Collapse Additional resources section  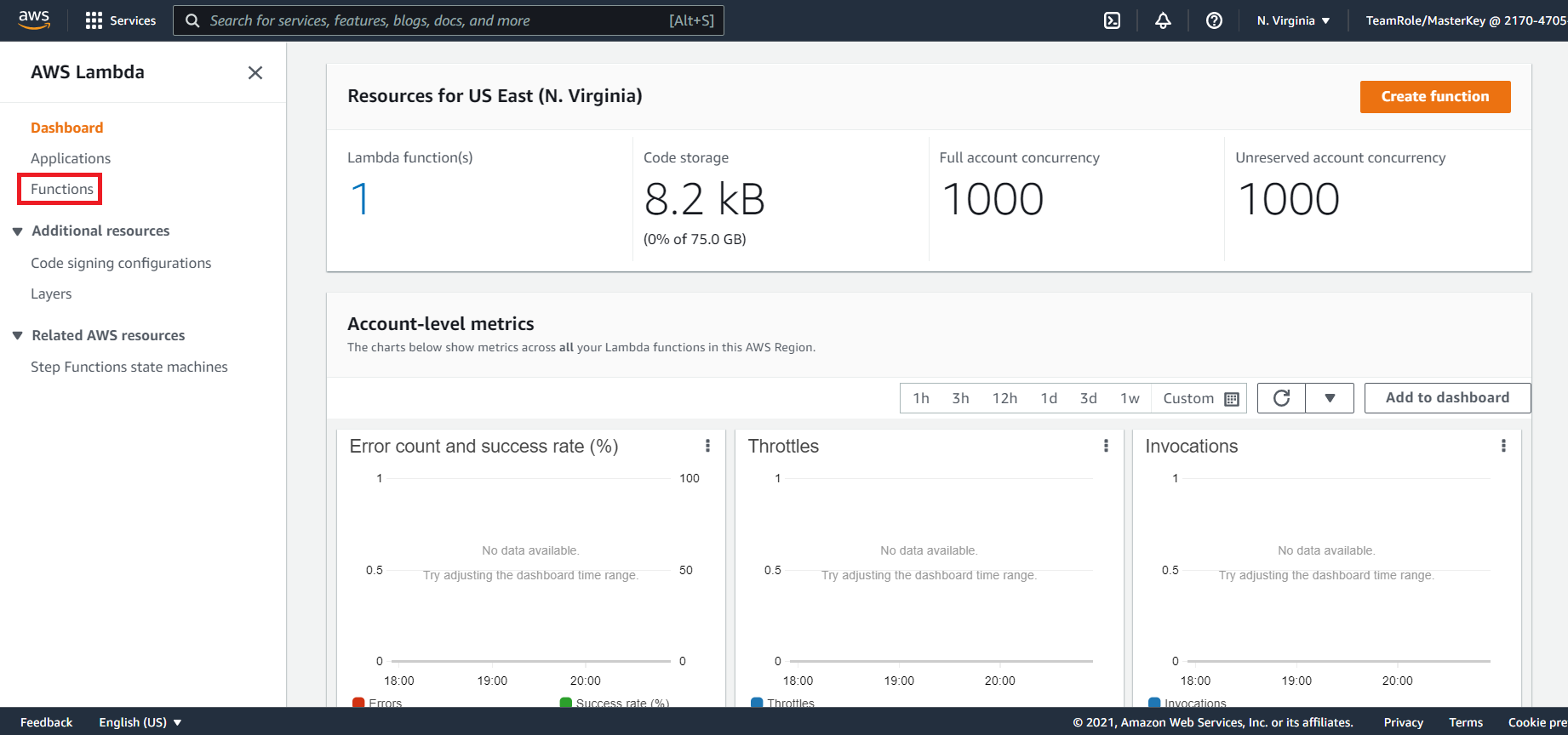(x=17, y=231)
